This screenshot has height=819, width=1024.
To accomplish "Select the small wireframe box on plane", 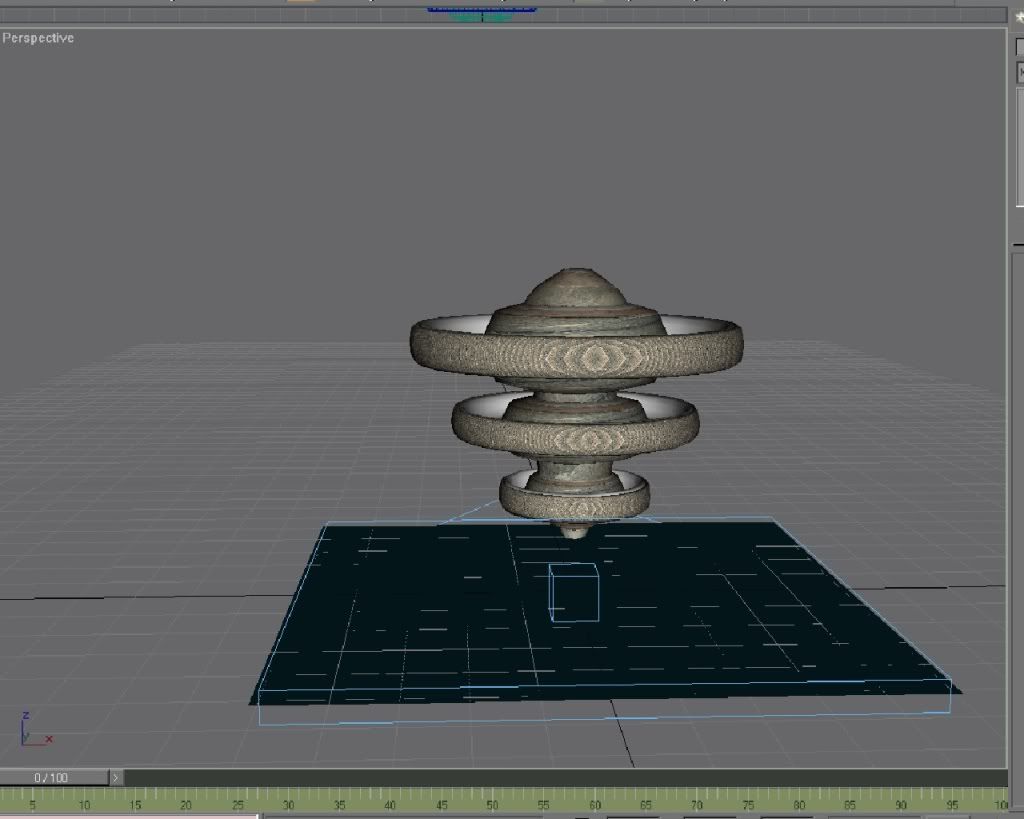I will (x=573, y=593).
